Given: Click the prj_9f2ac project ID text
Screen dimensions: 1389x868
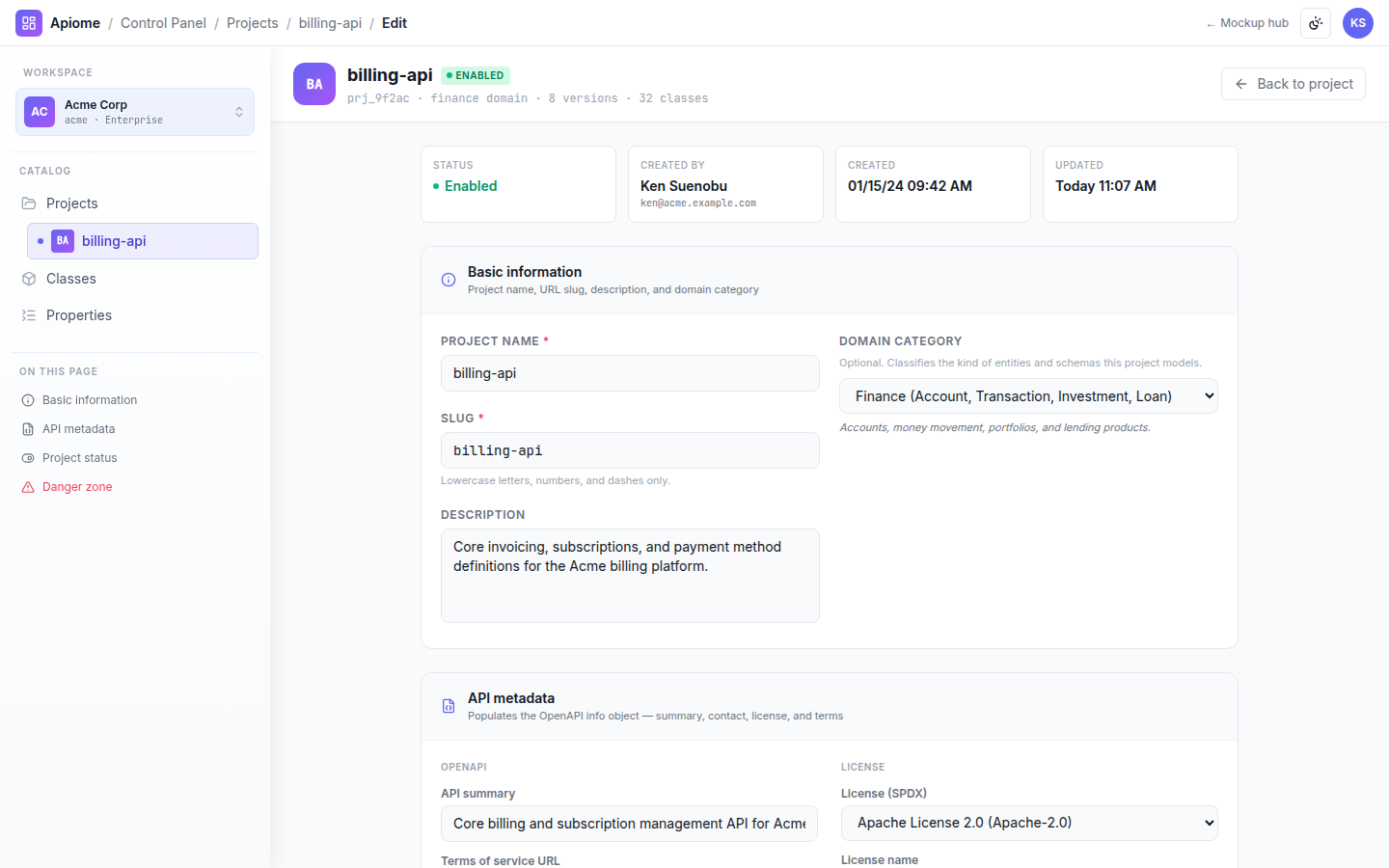Looking at the screenshot, I should (x=378, y=98).
